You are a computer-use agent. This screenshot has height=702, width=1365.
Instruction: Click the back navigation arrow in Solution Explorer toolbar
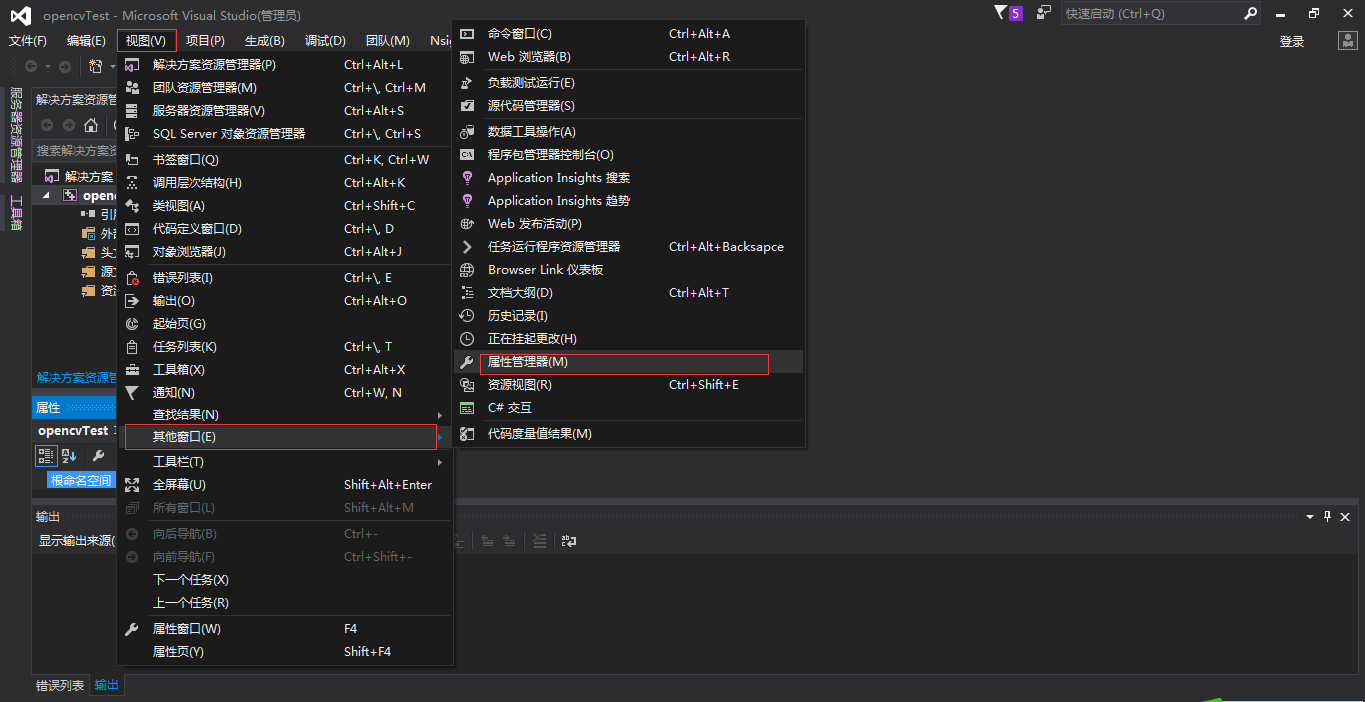click(46, 125)
